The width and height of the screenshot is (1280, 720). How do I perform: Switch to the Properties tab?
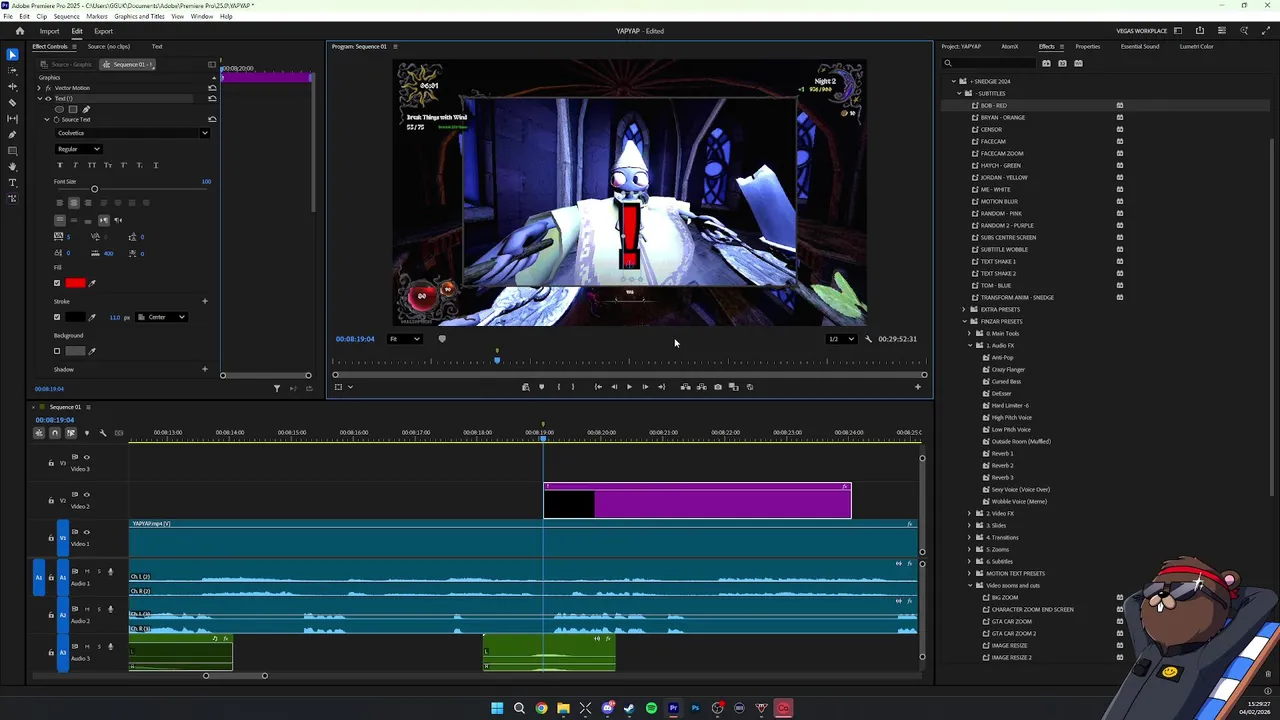pos(1087,46)
